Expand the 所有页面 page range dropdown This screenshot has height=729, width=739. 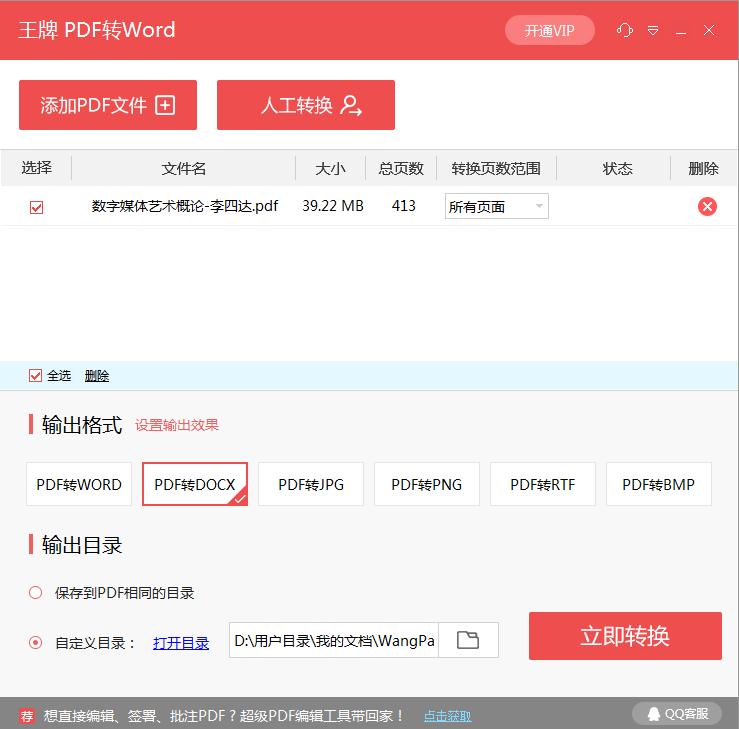tap(497, 206)
